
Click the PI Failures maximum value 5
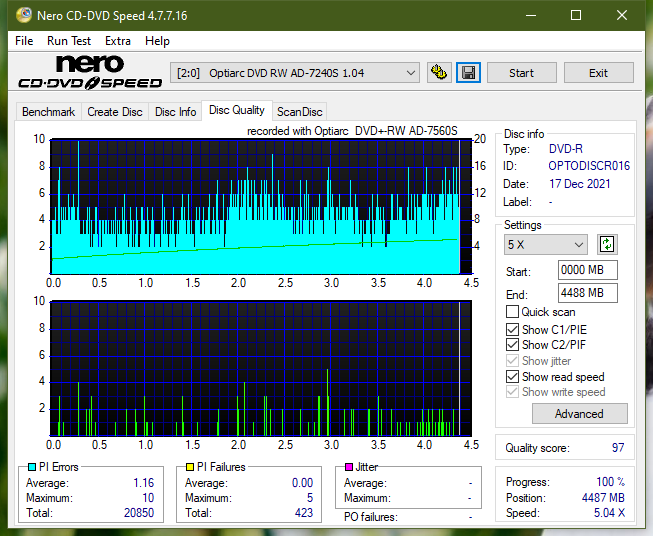point(310,498)
